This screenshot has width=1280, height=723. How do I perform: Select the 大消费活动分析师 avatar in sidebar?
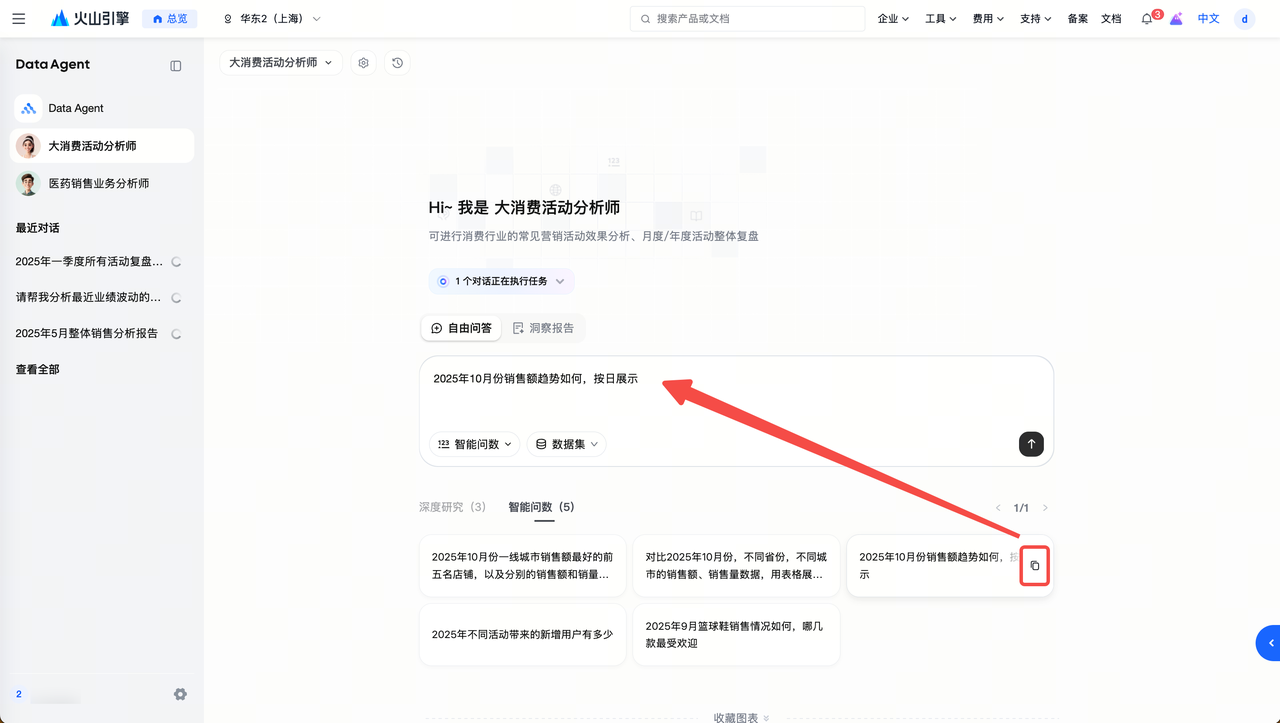(28, 146)
